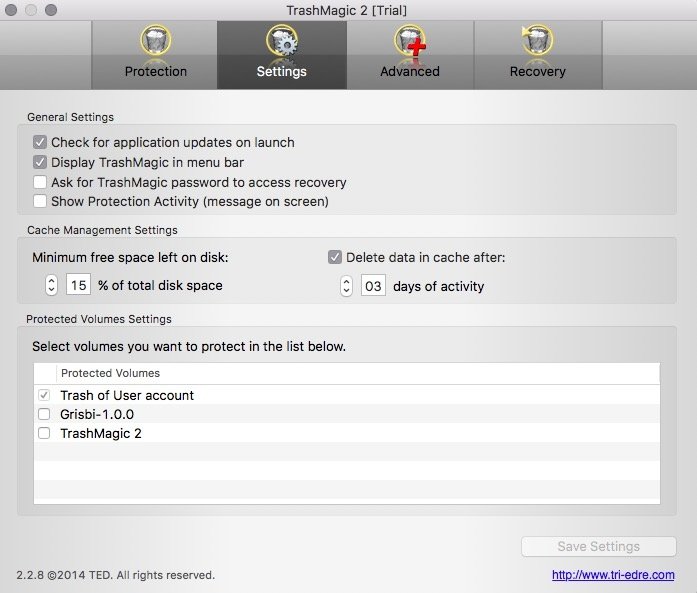Click the Save Settings button
697x593 pixels.
click(599, 546)
